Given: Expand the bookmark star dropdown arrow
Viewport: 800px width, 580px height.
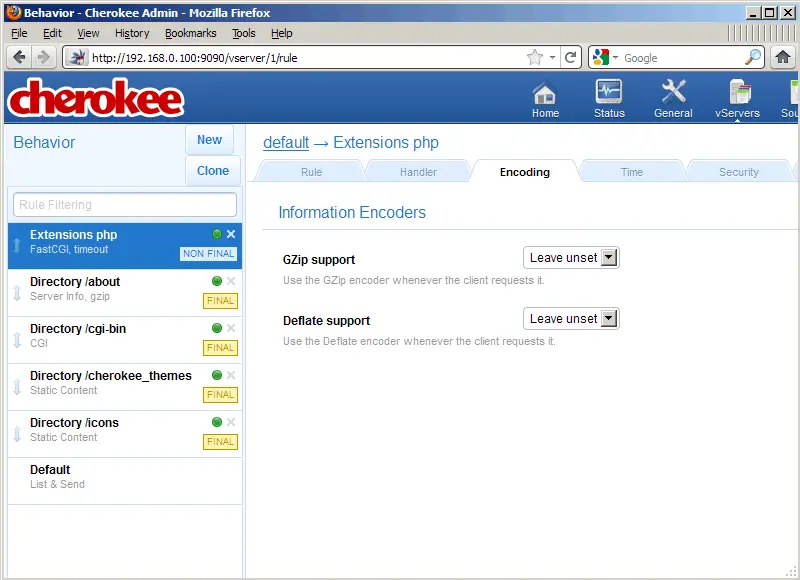Looking at the screenshot, I should coord(552,58).
